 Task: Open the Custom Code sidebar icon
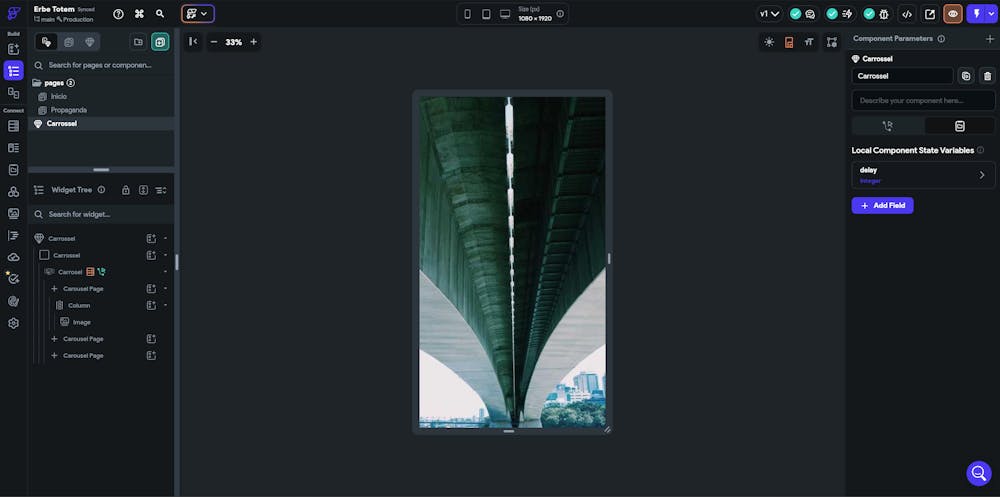click(x=13, y=235)
